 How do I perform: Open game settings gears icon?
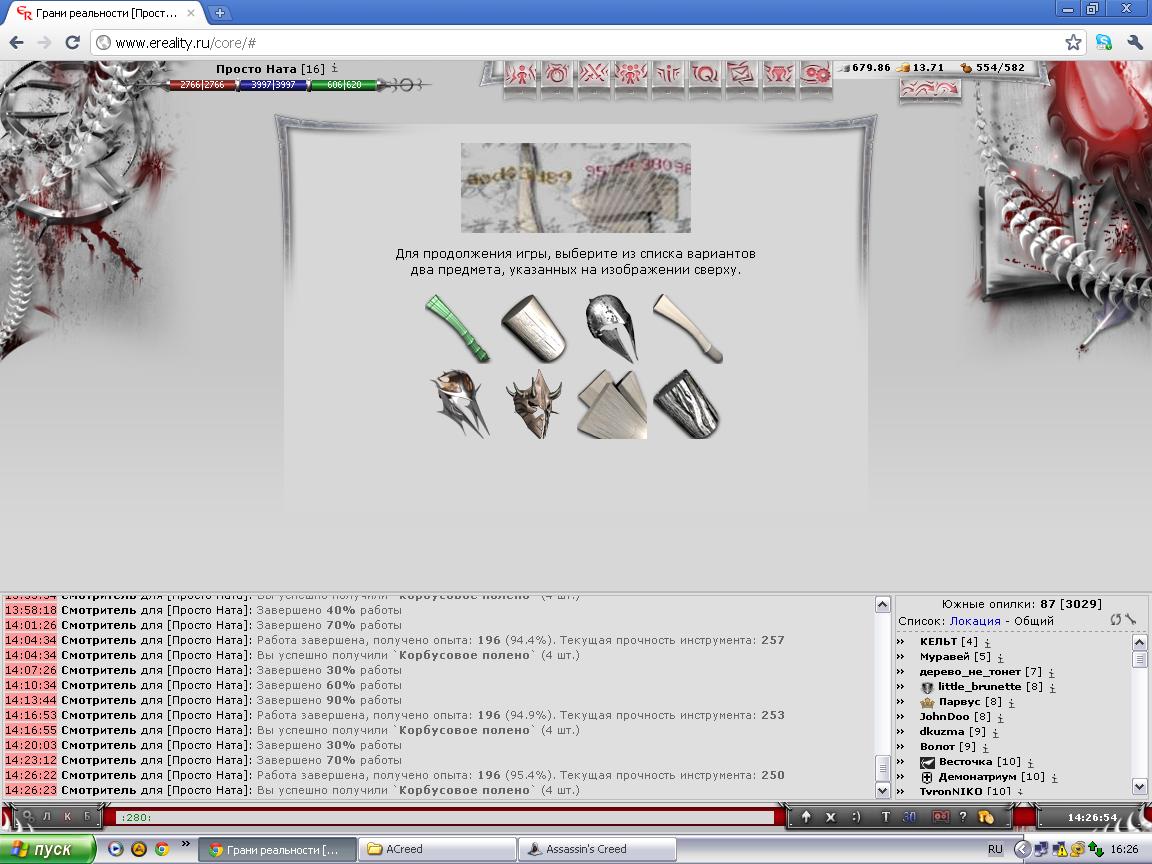coord(816,75)
